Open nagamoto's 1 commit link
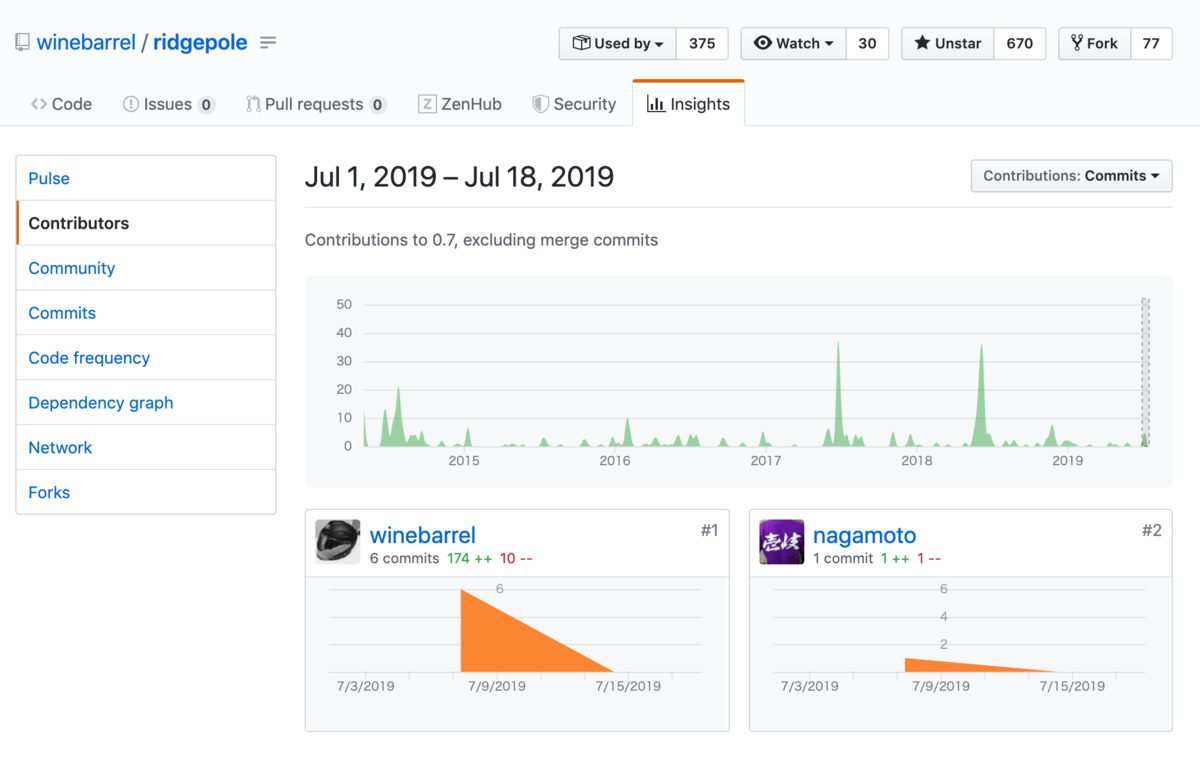The height and width of the screenshot is (758, 1200). pos(843,558)
